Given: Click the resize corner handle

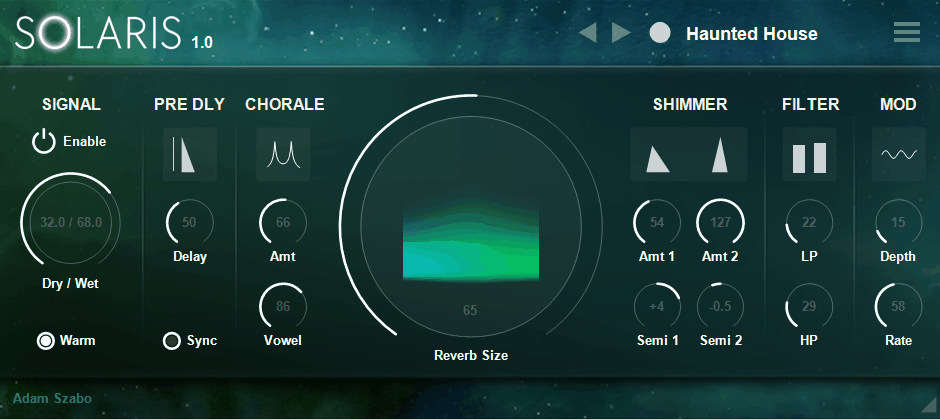Looking at the screenshot, I should [x=929, y=403].
